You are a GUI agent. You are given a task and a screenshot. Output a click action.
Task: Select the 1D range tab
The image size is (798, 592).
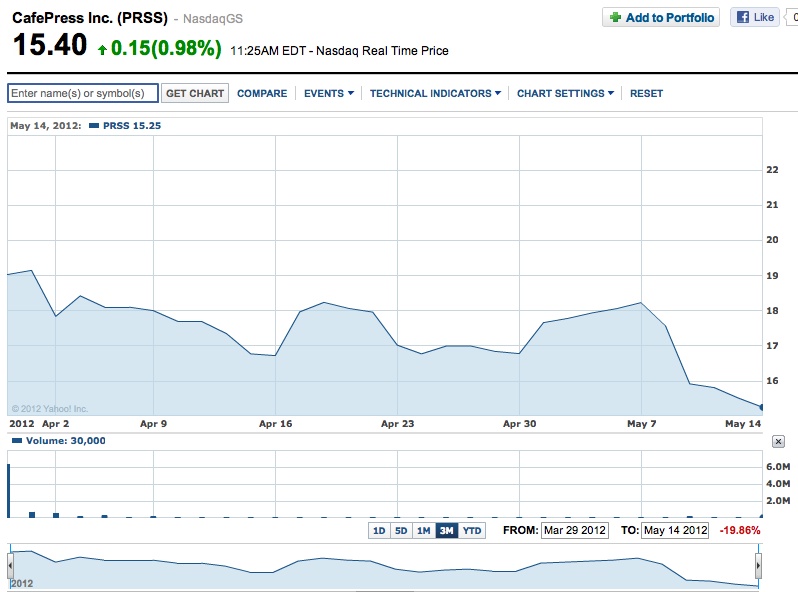click(x=379, y=531)
